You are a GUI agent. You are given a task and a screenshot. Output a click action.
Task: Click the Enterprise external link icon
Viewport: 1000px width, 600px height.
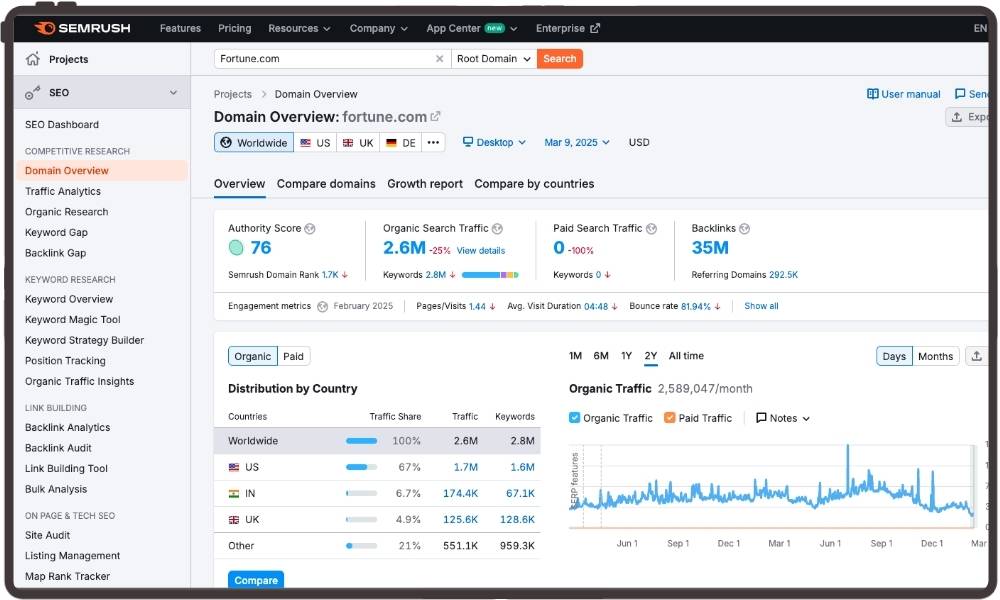click(x=595, y=28)
